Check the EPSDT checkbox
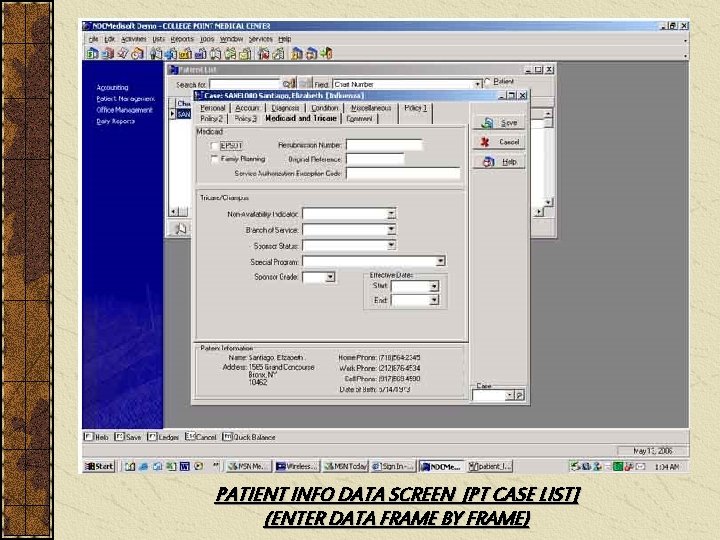The height and width of the screenshot is (540, 720). 214,146
